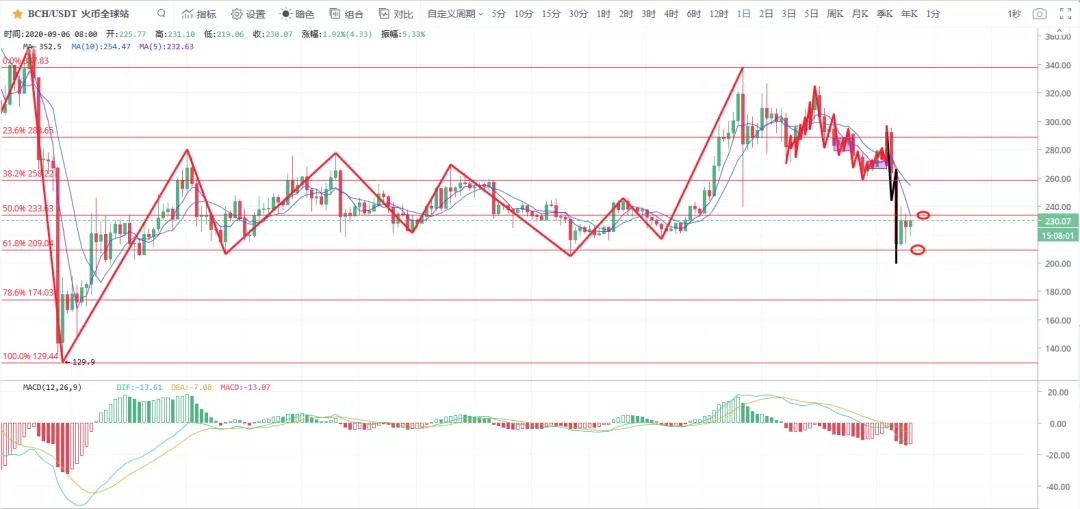Select the 10分 timeframe
The height and width of the screenshot is (509, 1080).
point(523,14)
